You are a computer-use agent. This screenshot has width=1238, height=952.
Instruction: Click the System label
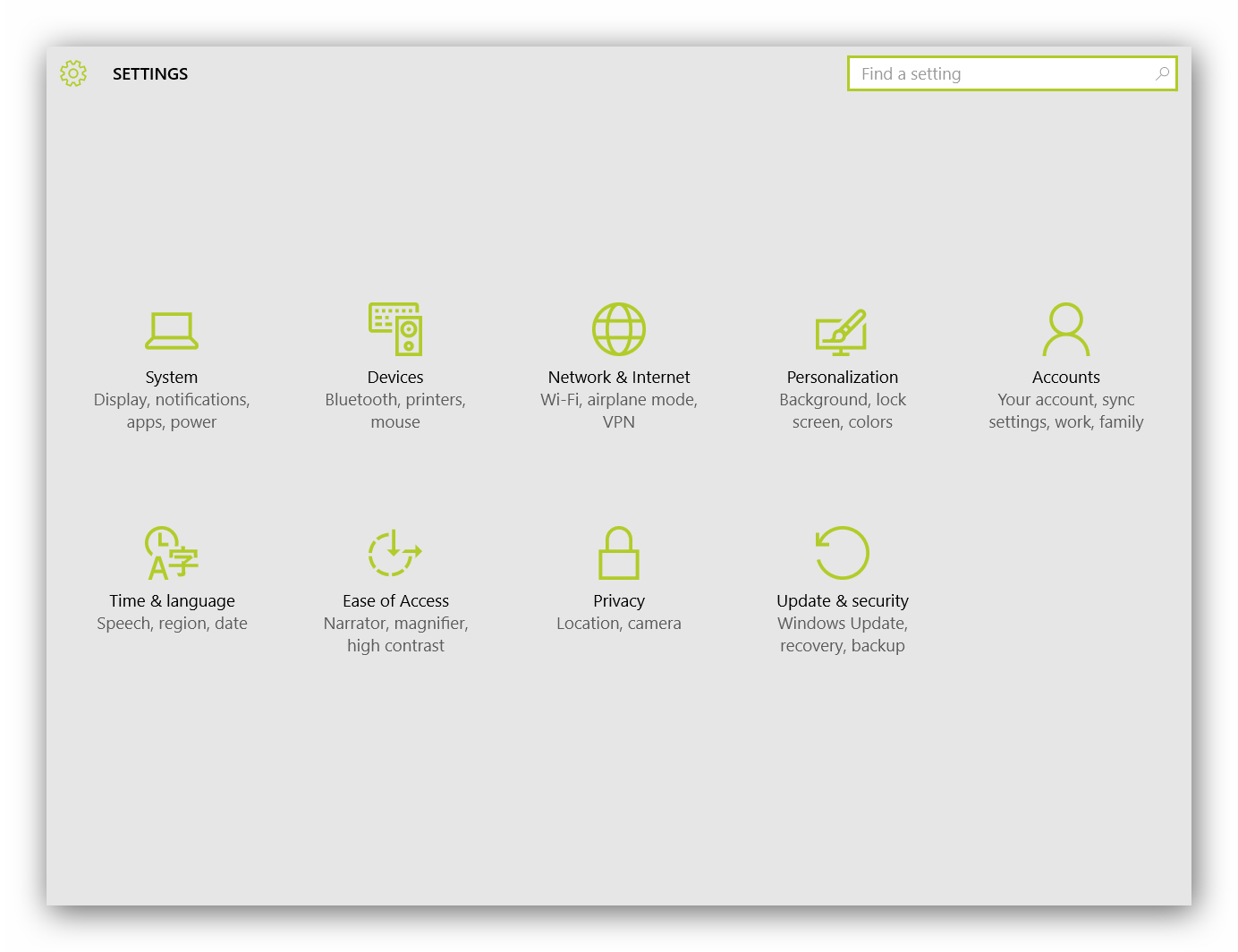tap(172, 377)
